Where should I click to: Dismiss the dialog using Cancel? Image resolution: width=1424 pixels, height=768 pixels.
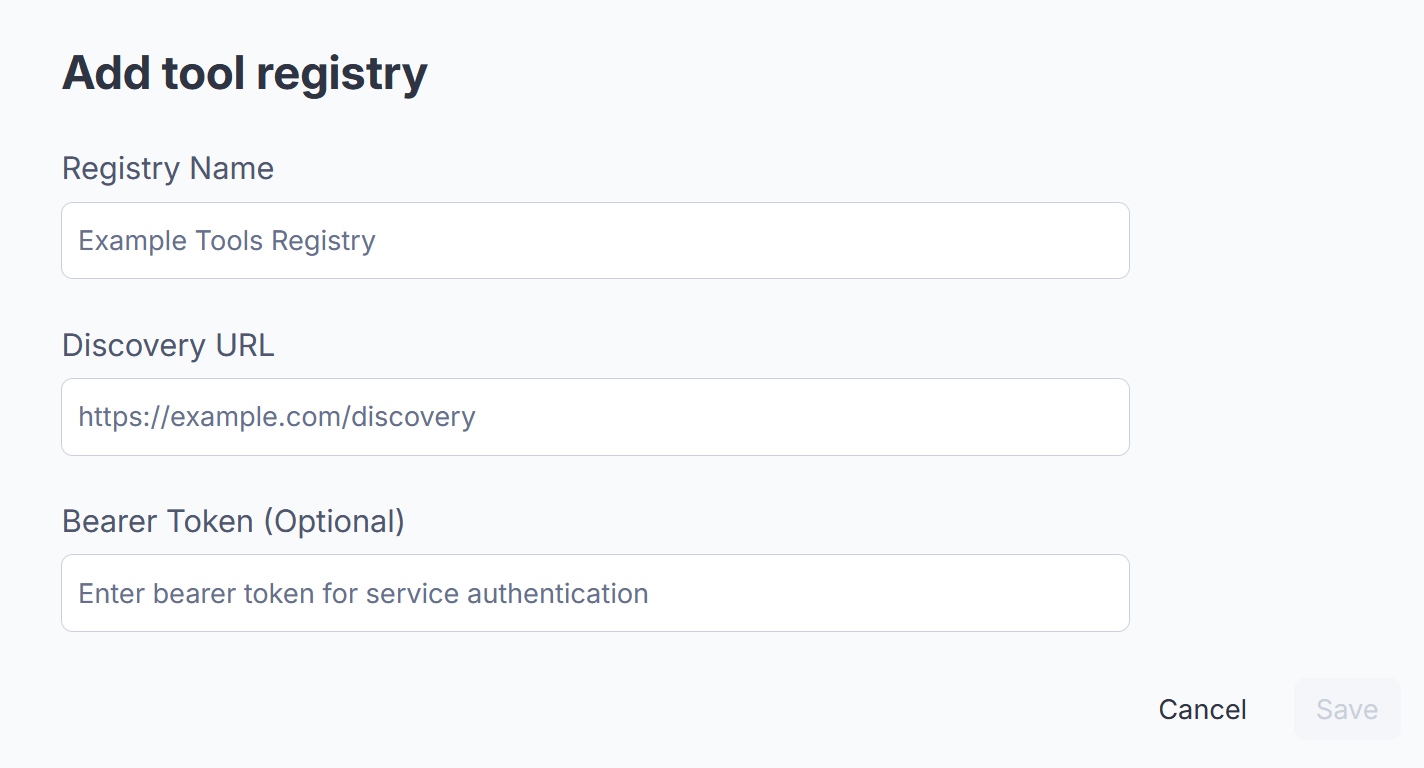tap(1202, 709)
